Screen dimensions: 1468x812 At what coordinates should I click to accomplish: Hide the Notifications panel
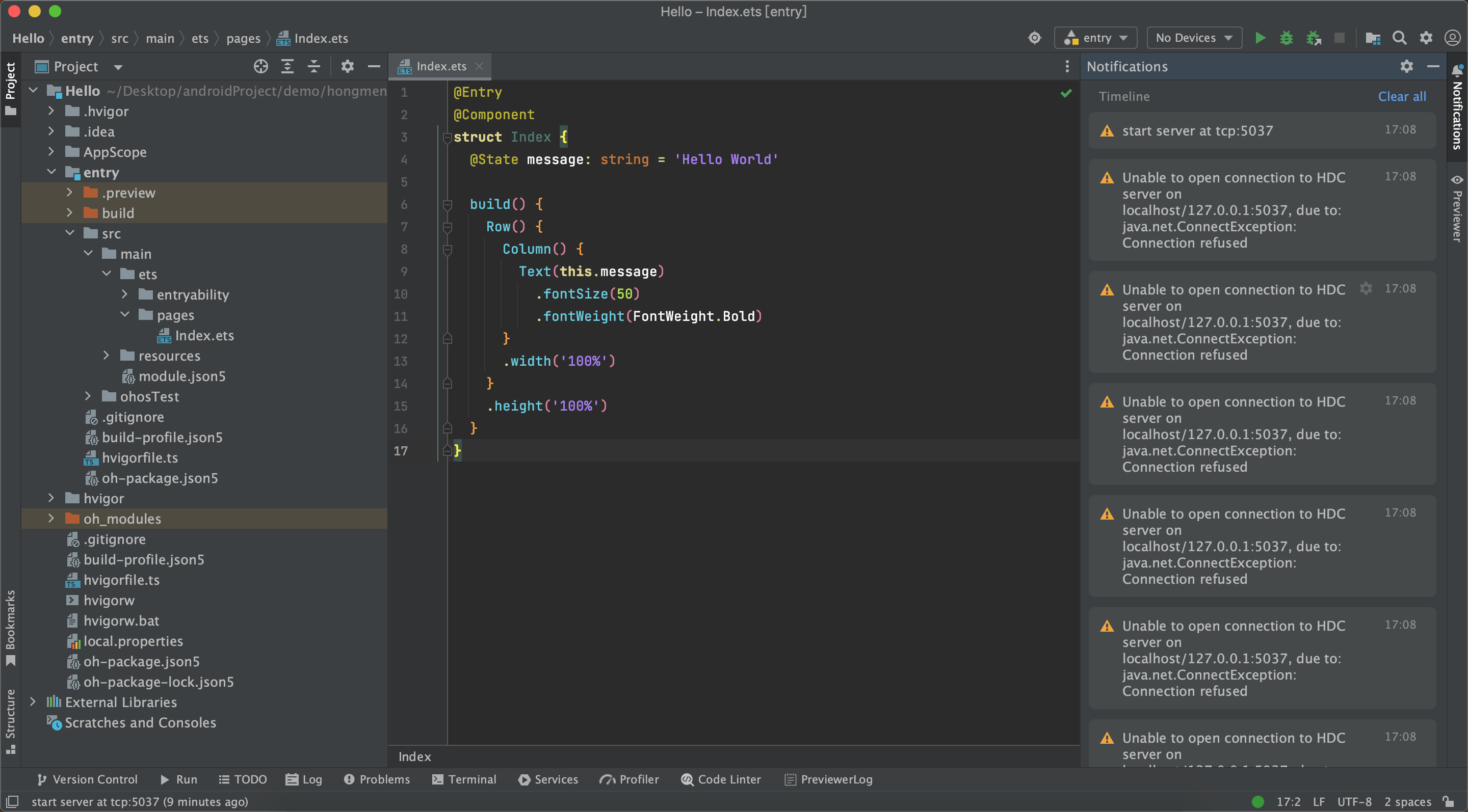click(1433, 67)
